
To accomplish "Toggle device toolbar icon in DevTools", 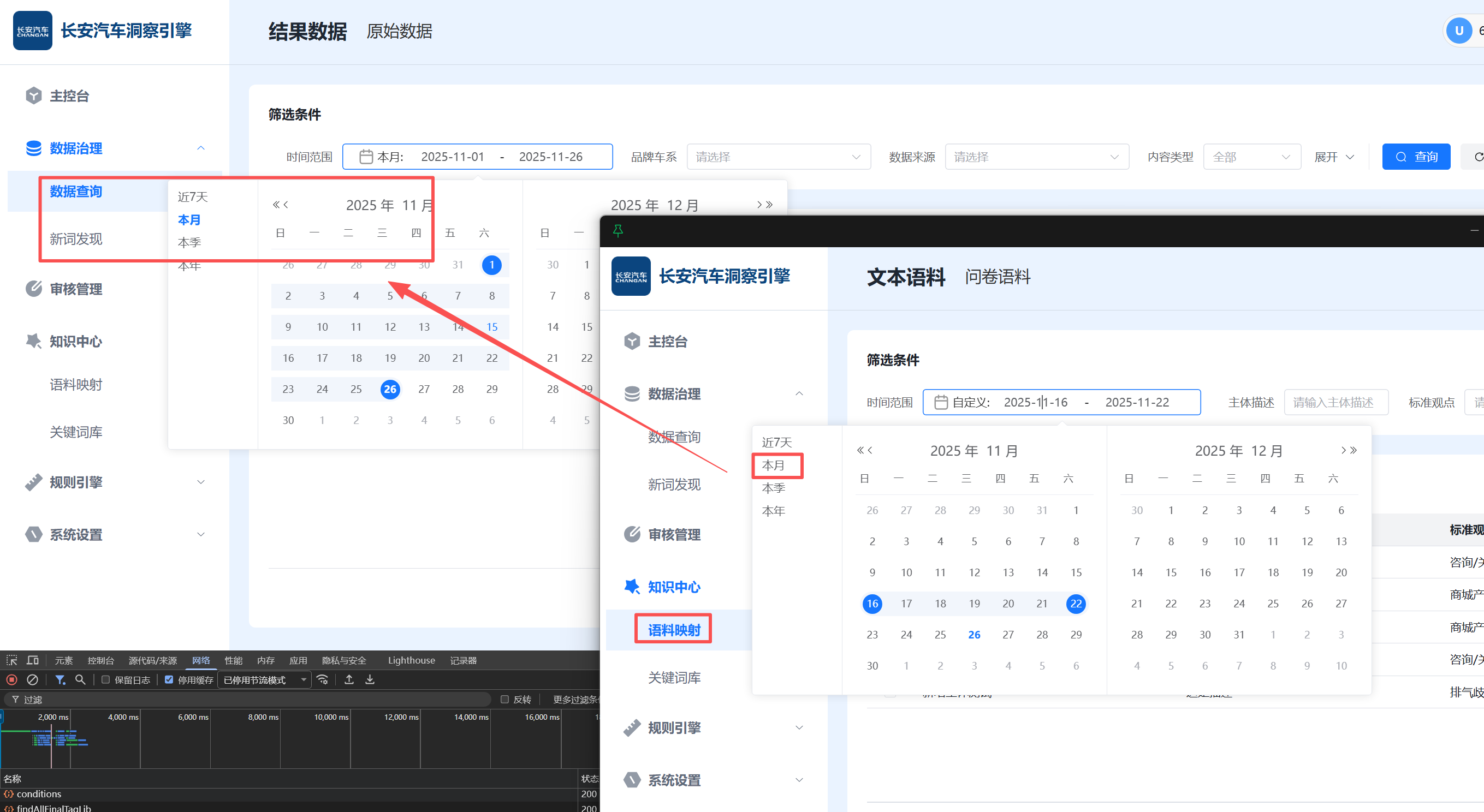I will coord(33,660).
